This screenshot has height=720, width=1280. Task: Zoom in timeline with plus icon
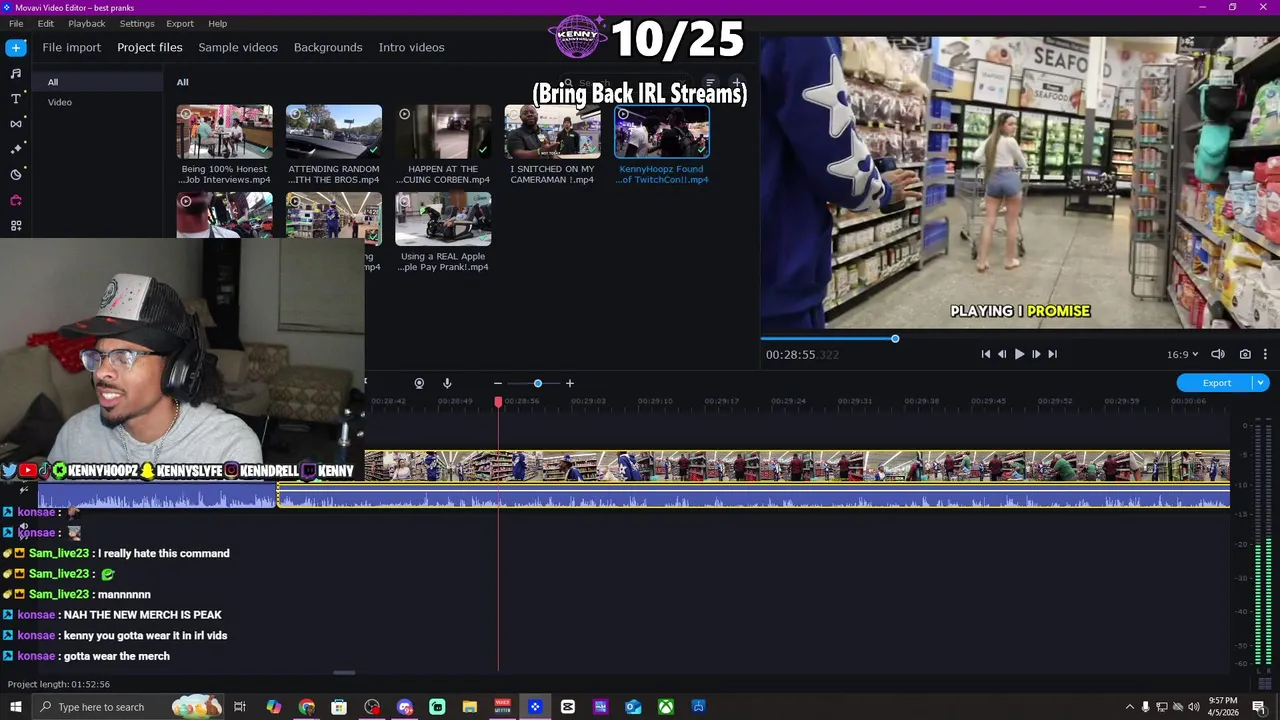click(x=570, y=383)
